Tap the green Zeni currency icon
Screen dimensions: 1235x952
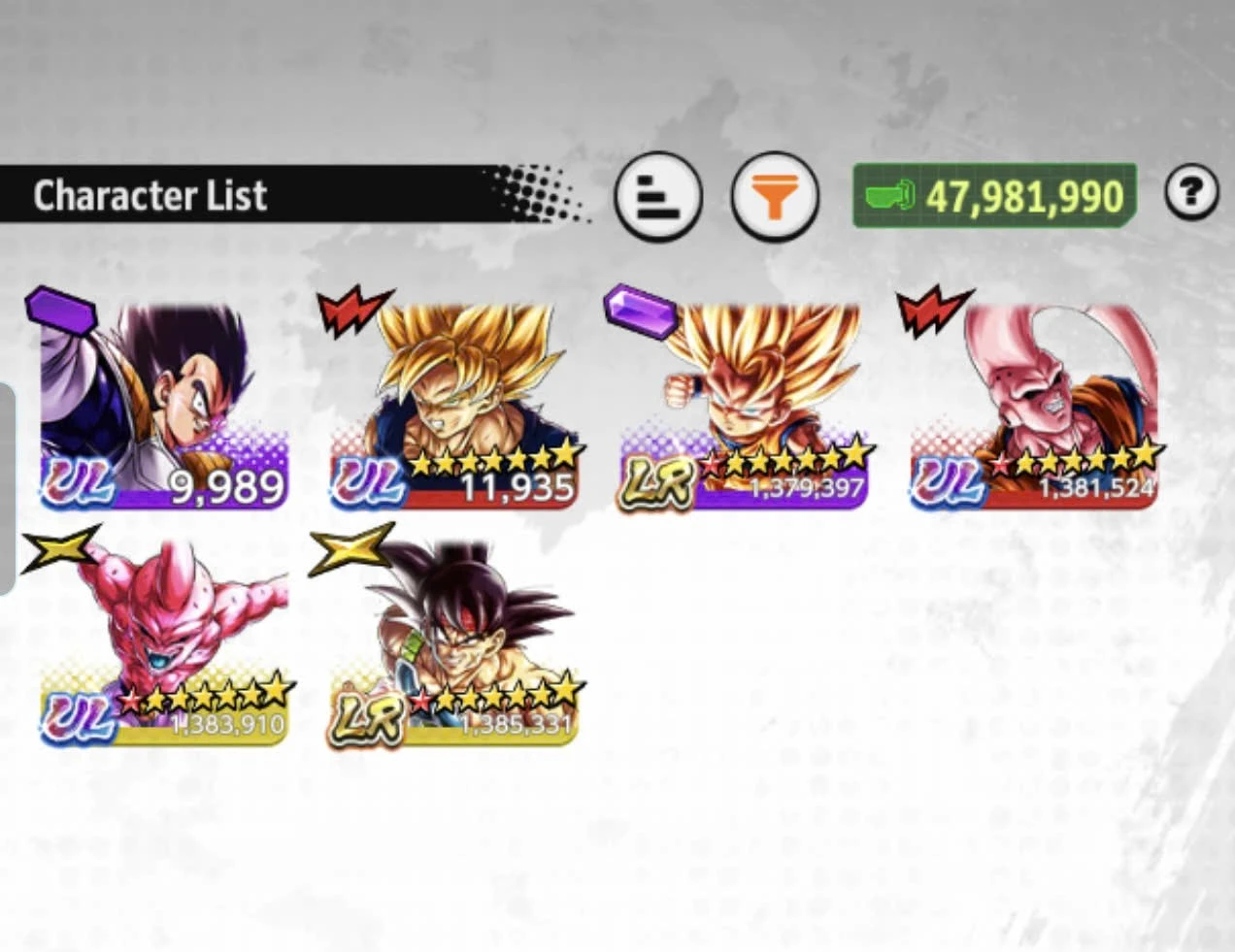click(888, 196)
